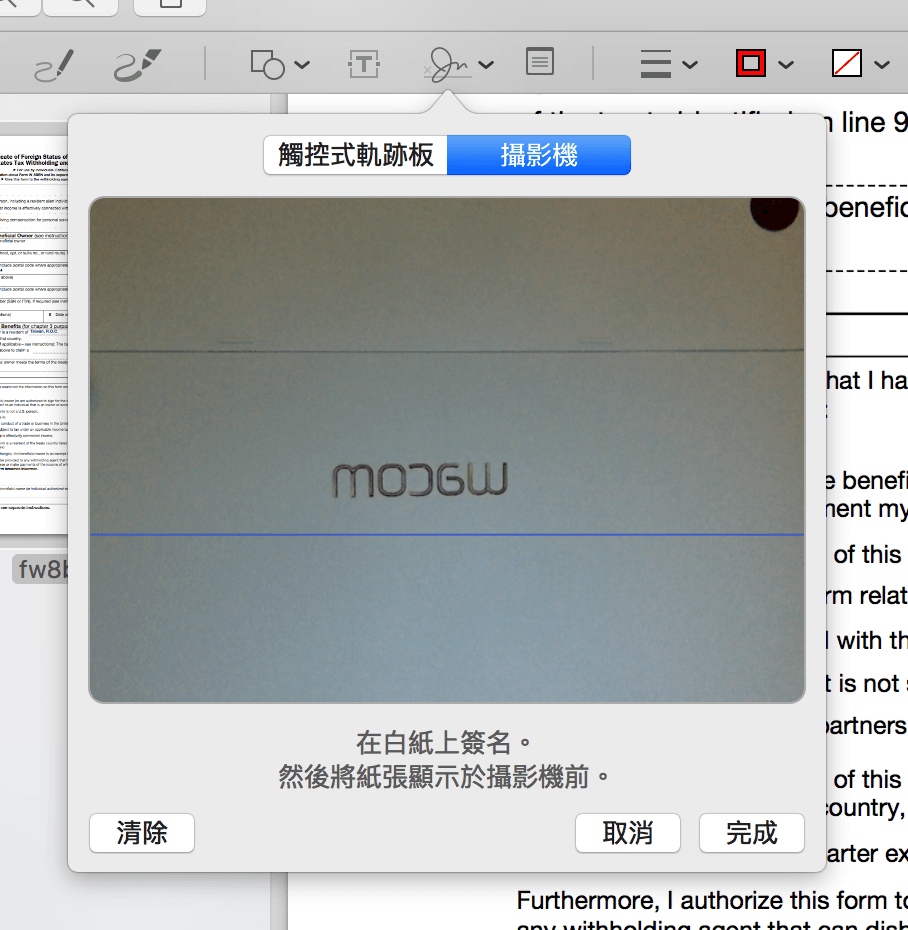908x930 pixels.
Task: Open the line style menu icon
Action: click(x=656, y=64)
